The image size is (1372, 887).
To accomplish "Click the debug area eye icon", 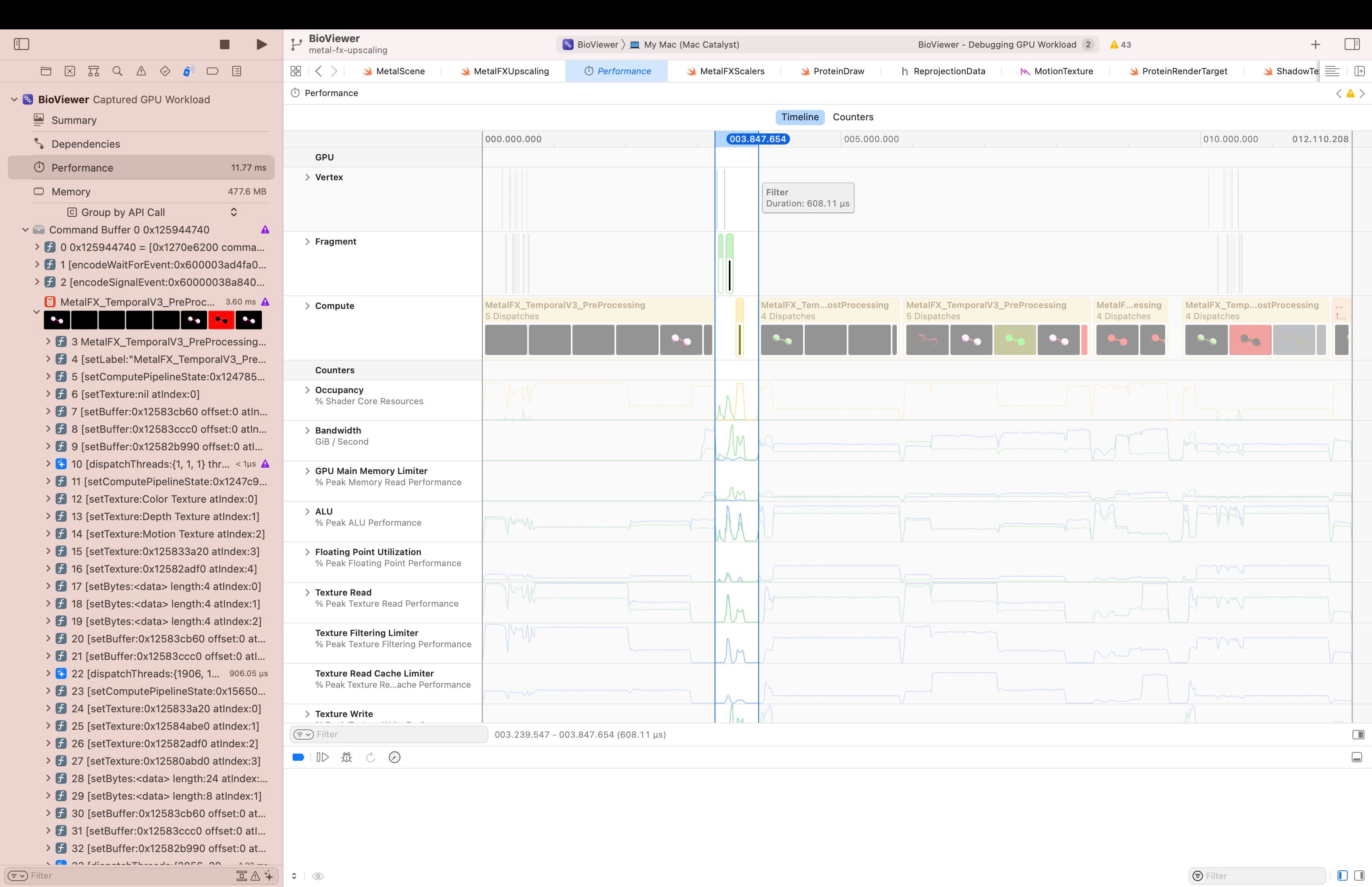I will tap(317, 876).
